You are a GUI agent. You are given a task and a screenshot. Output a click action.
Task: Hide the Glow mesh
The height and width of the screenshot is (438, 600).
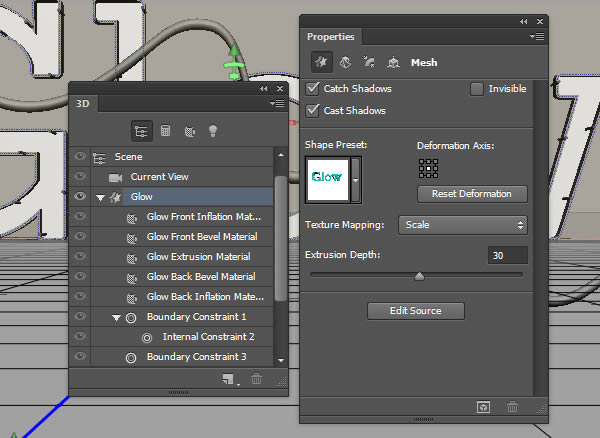tap(80, 196)
